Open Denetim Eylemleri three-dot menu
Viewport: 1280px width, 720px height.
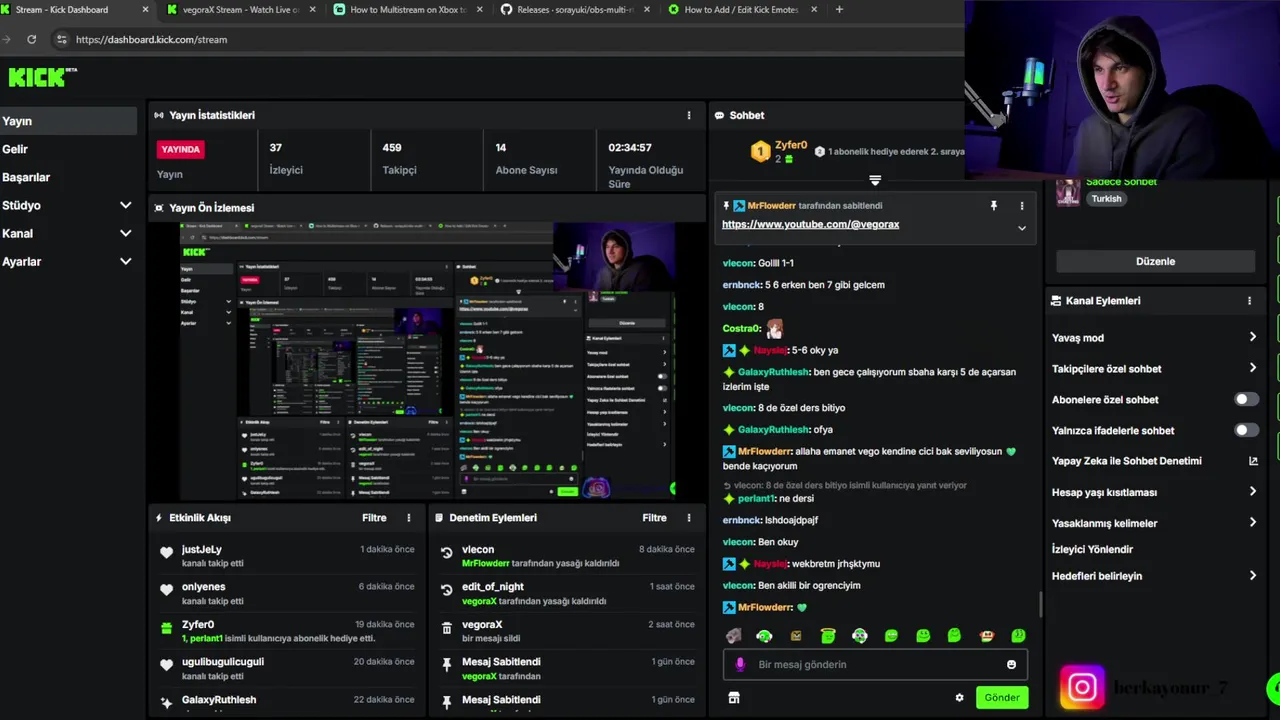pyautogui.click(x=689, y=518)
